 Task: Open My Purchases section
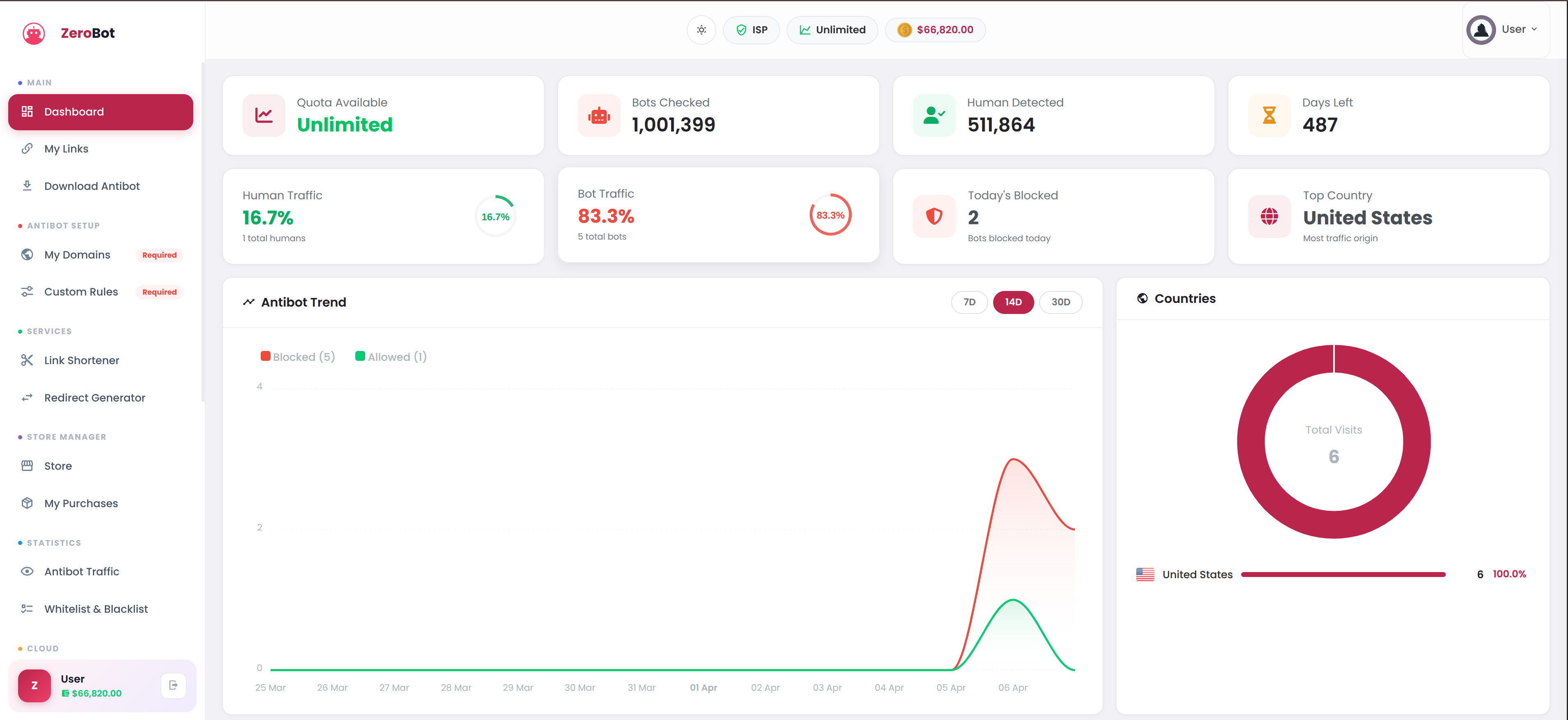81,503
